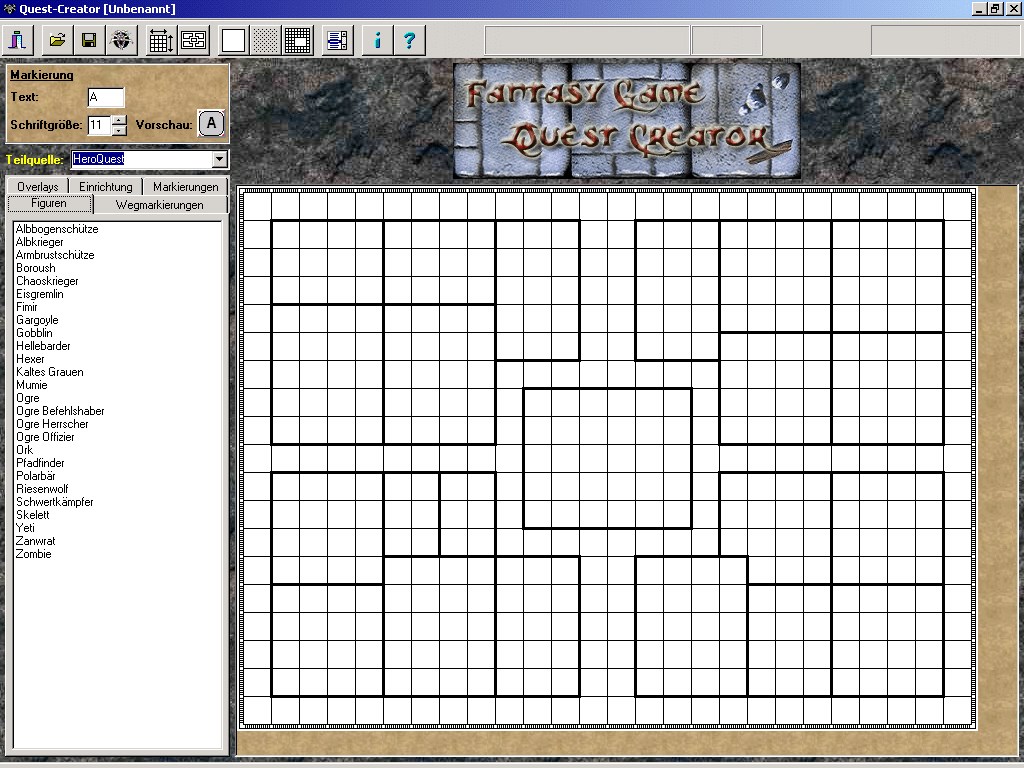Click the room layout board icon

pyautogui.click(x=194, y=40)
